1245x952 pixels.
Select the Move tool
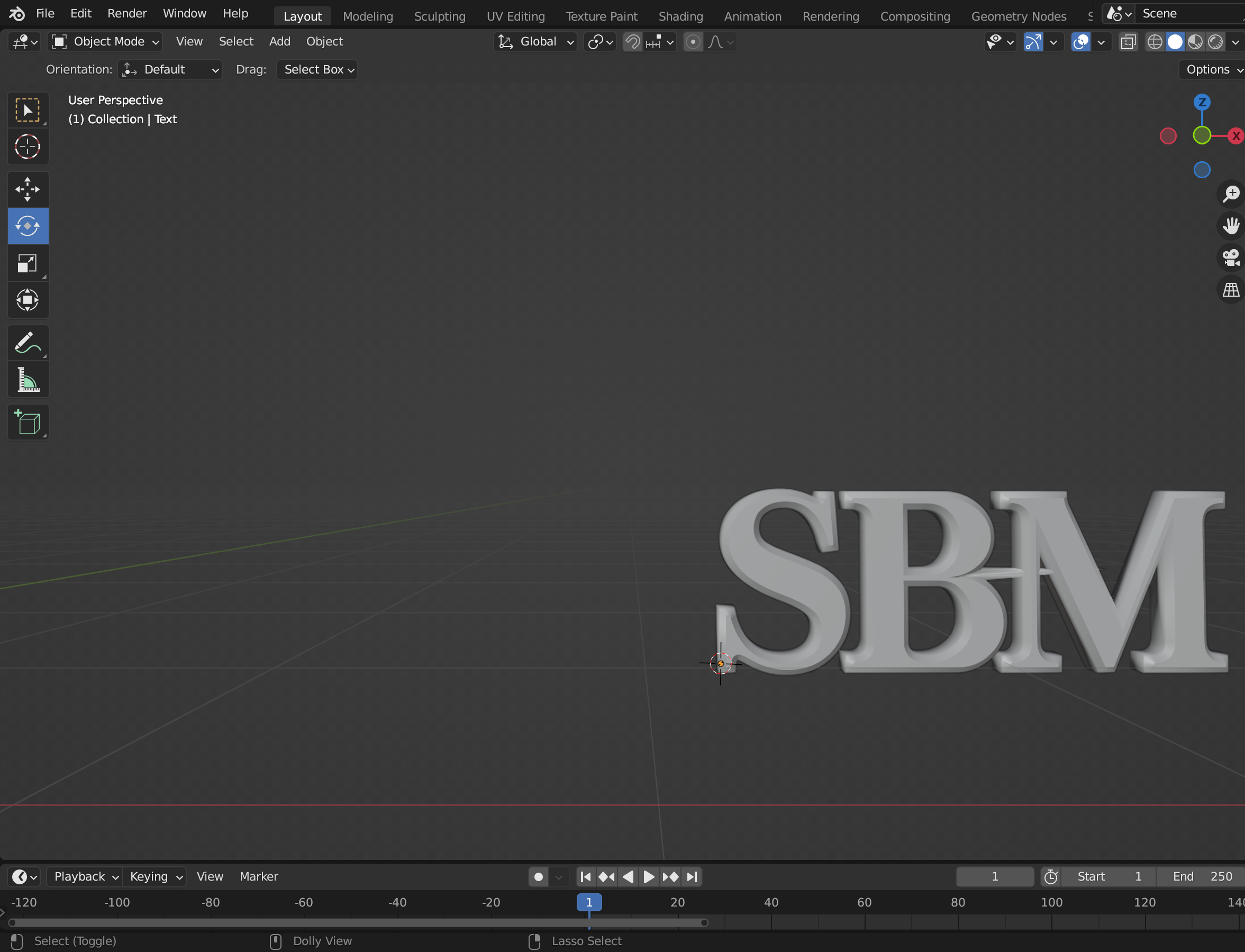point(28,189)
